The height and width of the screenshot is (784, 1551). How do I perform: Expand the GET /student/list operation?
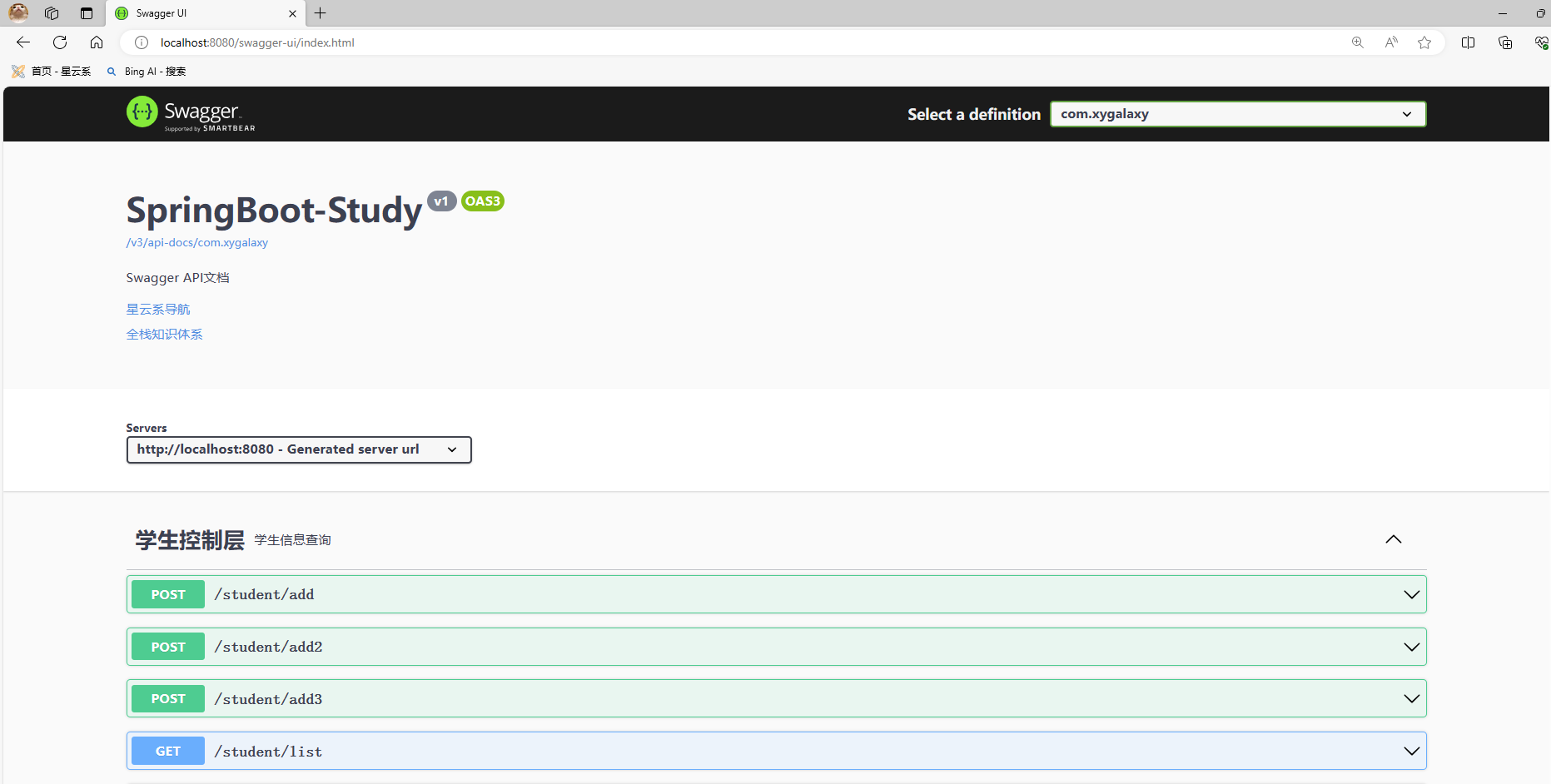pyautogui.click(x=776, y=751)
